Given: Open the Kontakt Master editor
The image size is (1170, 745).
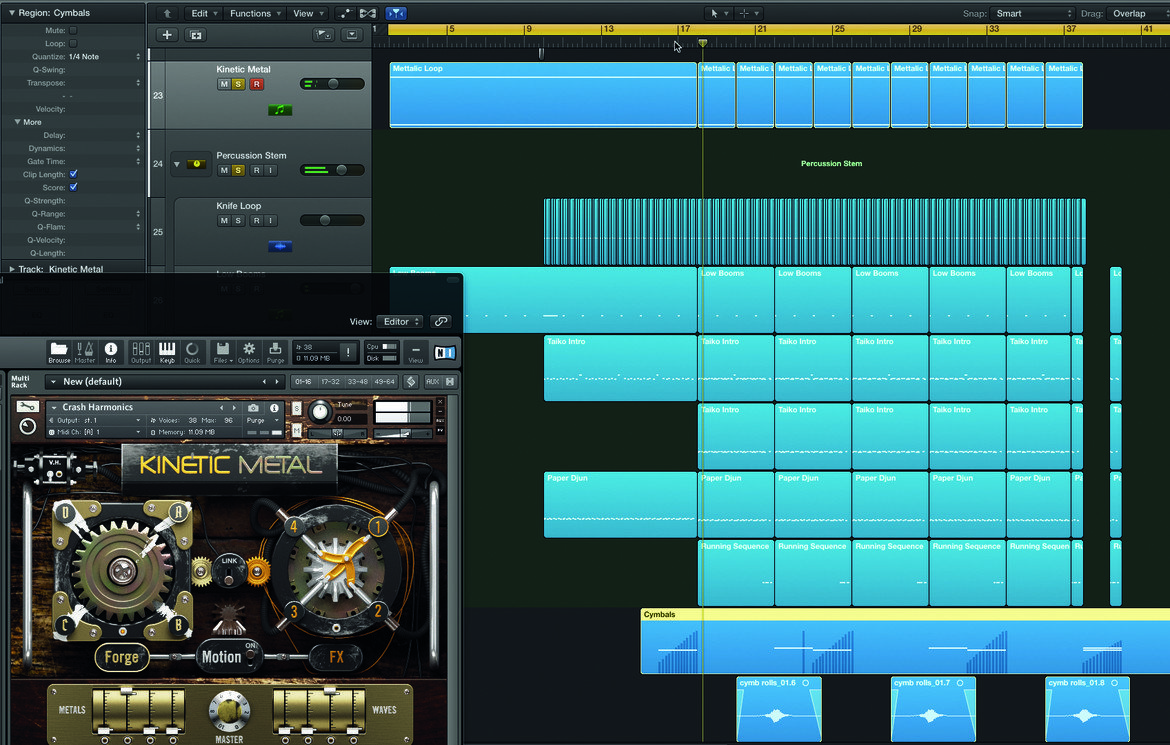Looking at the screenshot, I should (84, 352).
